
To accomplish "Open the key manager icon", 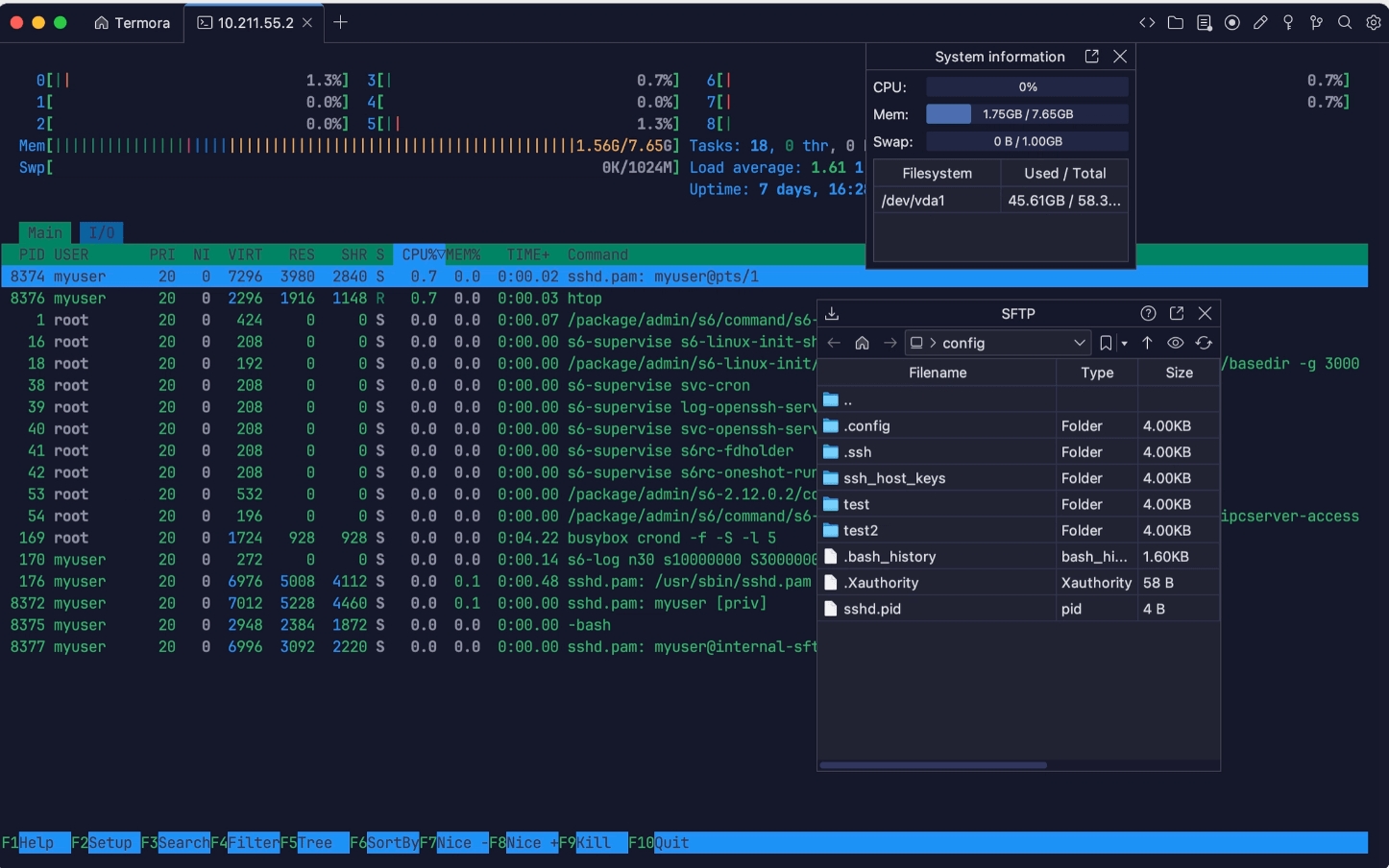I will (1288, 22).
